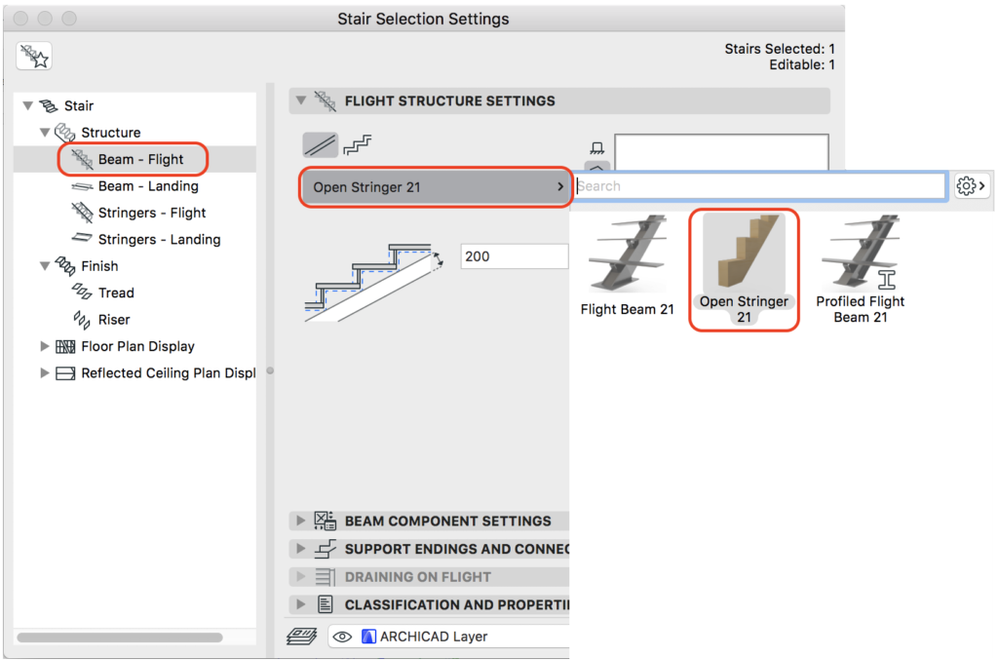Choose the Flight Beam 21 thumbnail
Screen dimensions: 998x662
pos(627,266)
